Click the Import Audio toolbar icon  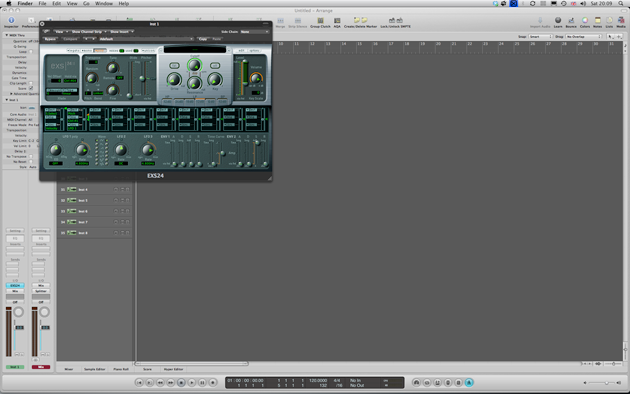[x=540, y=22]
